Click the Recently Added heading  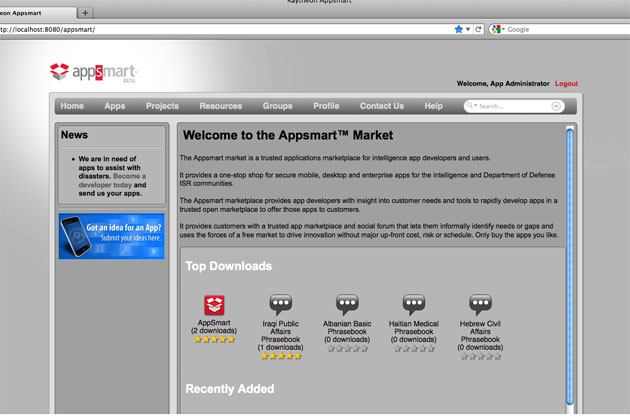pyautogui.click(x=230, y=389)
